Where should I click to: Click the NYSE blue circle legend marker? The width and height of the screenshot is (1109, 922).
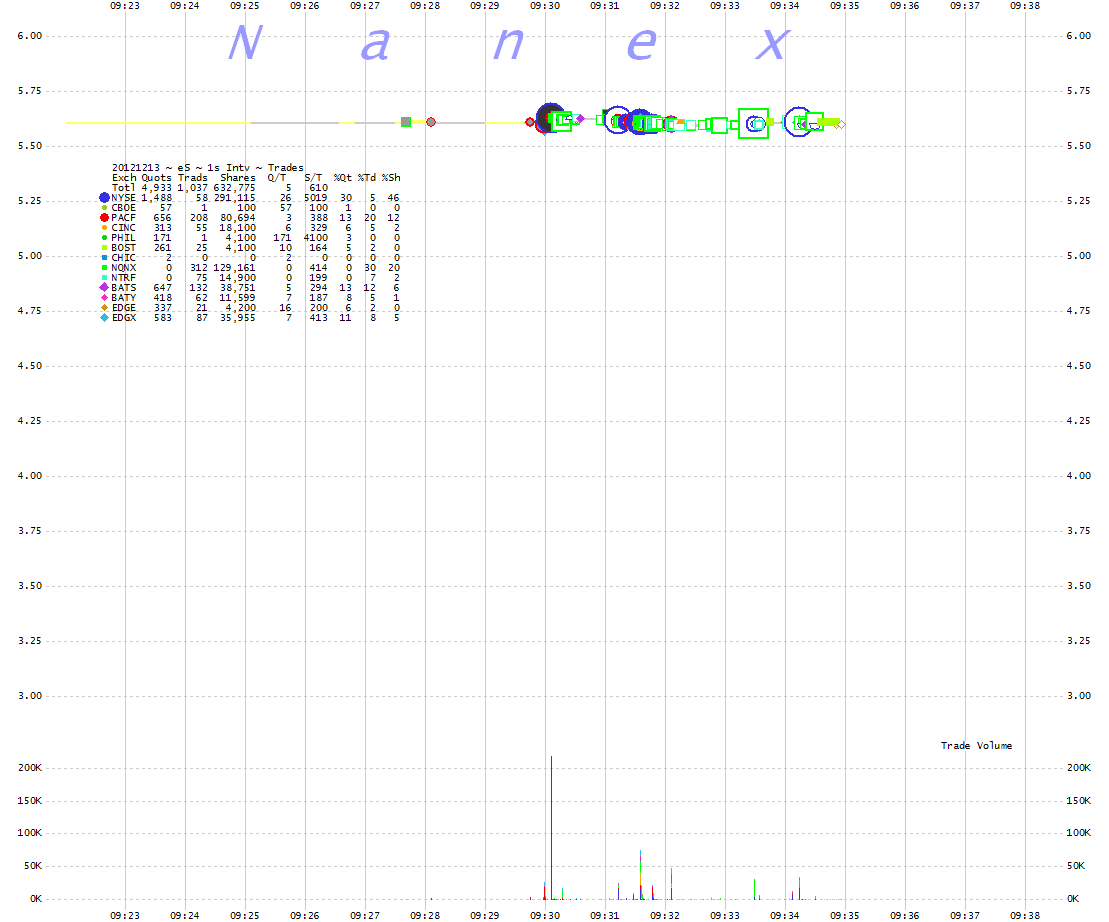104,197
